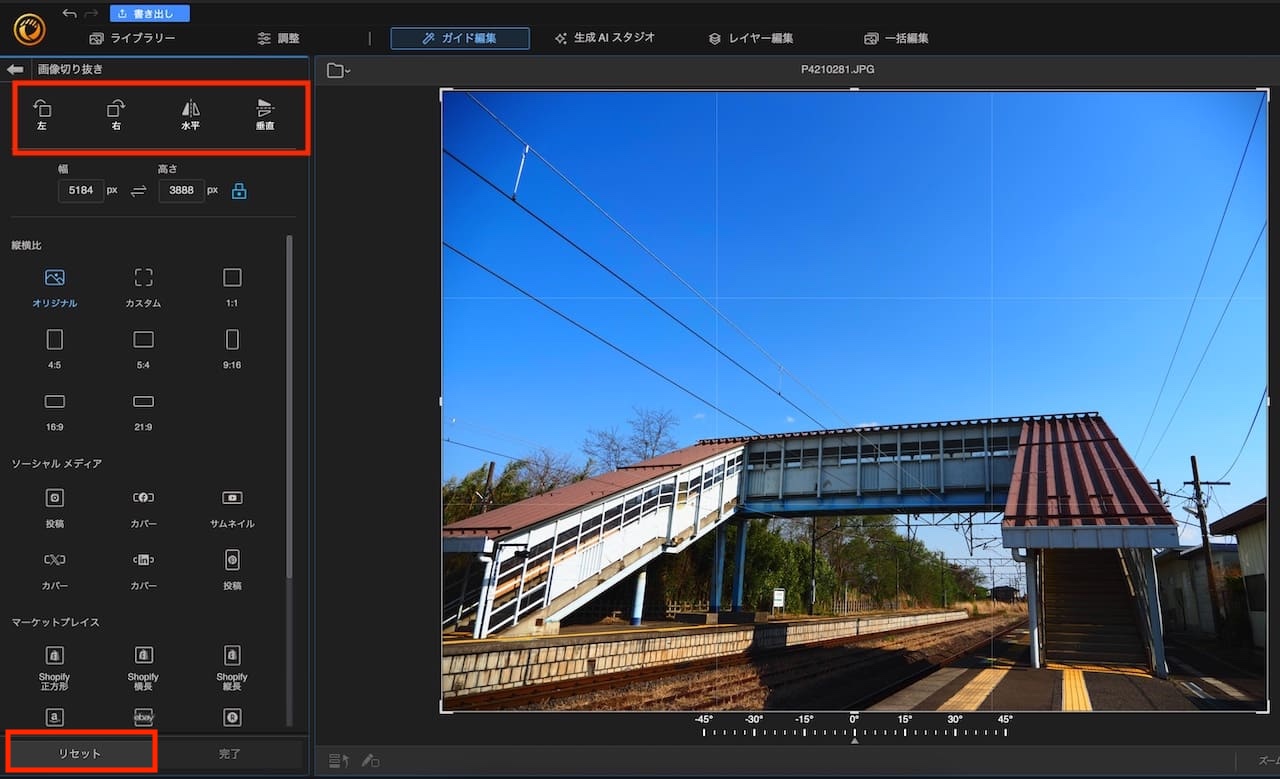Click the P4210281.JPG file name
Viewport: 1280px width, 779px height.
[838, 70]
